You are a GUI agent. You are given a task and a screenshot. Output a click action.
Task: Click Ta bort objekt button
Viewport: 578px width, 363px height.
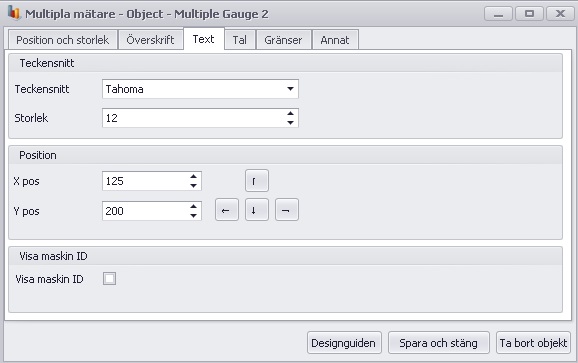pyautogui.click(x=533, y=343)
